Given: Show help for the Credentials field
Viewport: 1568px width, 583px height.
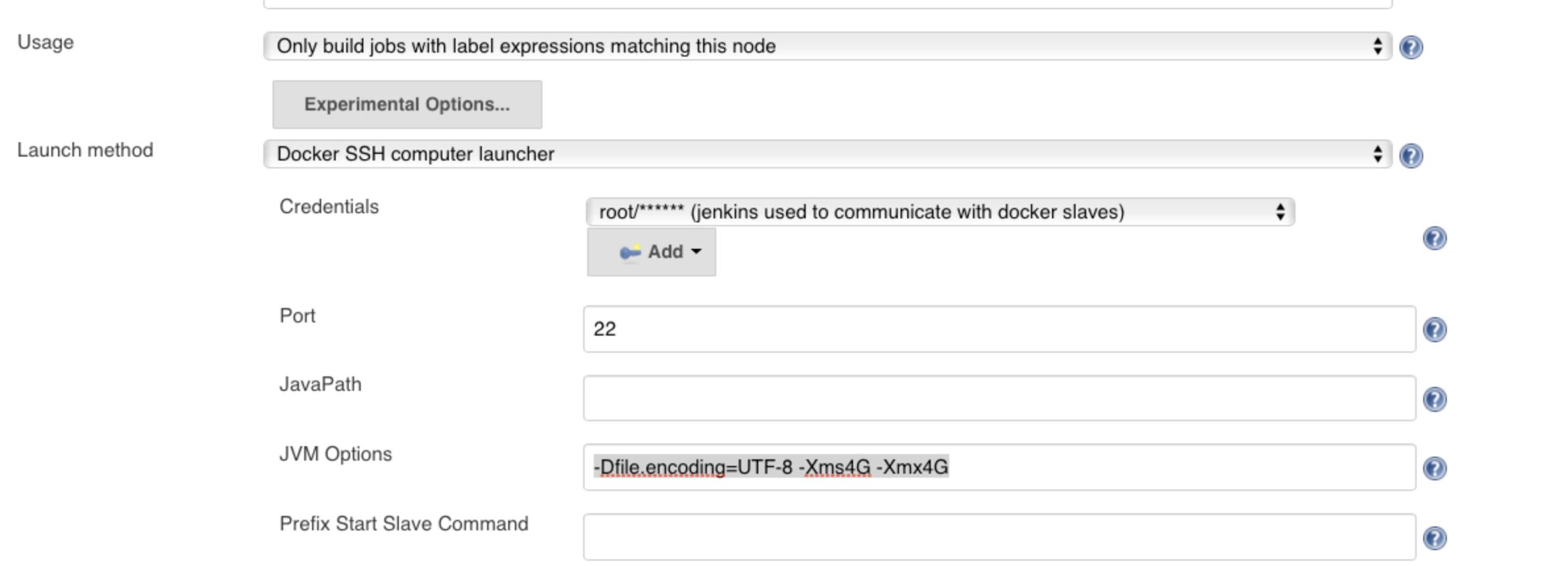Looking at the screenshot, I should click(1434, 238).
